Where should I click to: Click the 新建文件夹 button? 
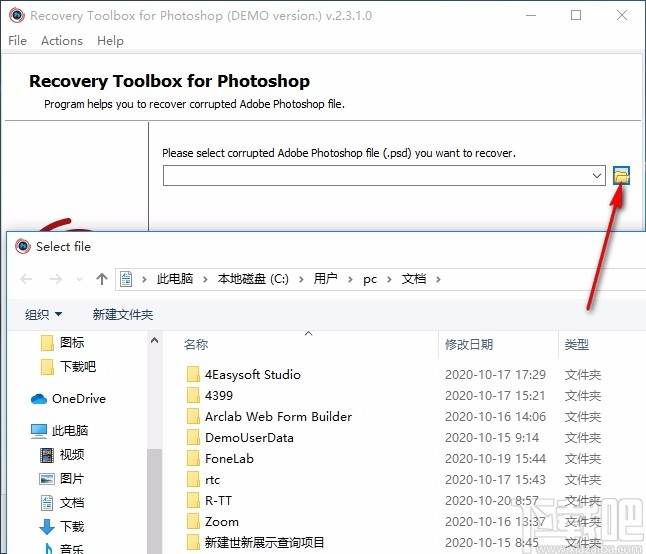(123, 315)
